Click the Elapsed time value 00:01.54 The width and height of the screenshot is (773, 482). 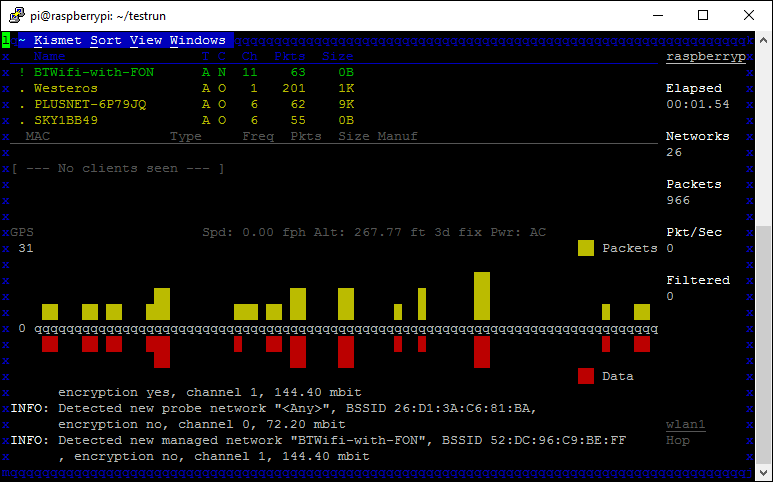[698, 104]
